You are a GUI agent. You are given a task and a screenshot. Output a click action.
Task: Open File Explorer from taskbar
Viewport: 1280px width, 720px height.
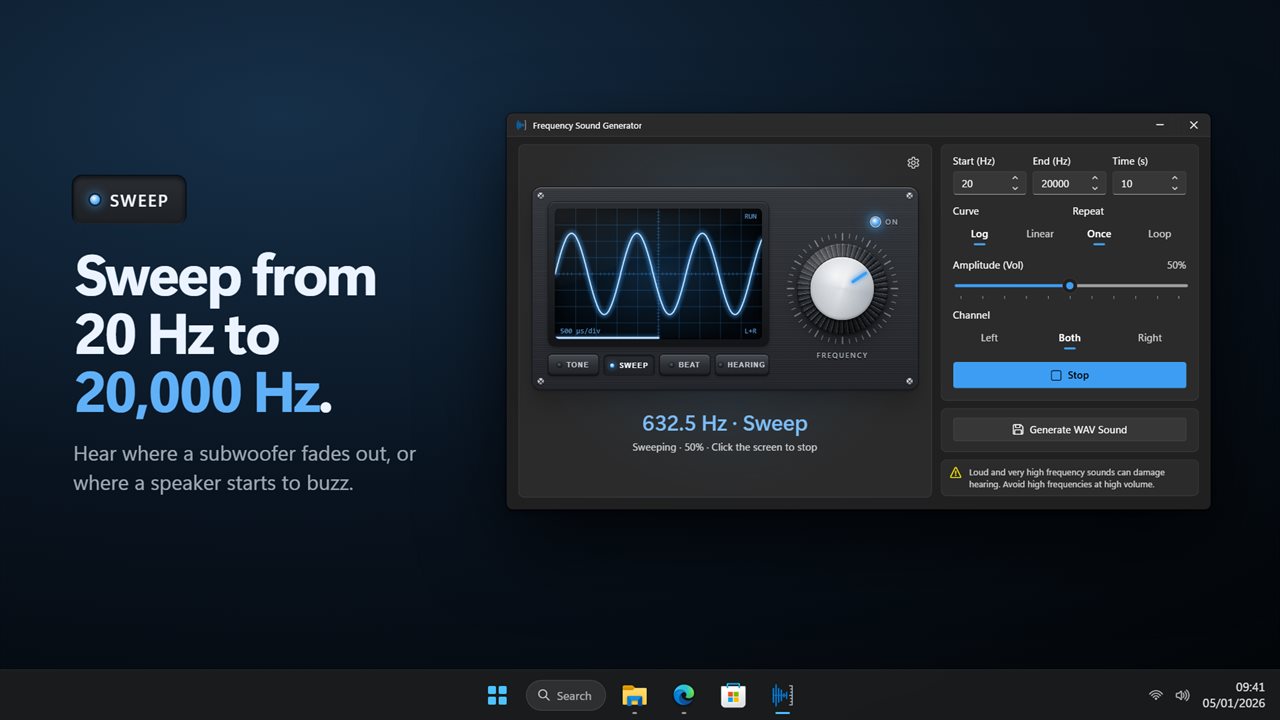(634, 695)
